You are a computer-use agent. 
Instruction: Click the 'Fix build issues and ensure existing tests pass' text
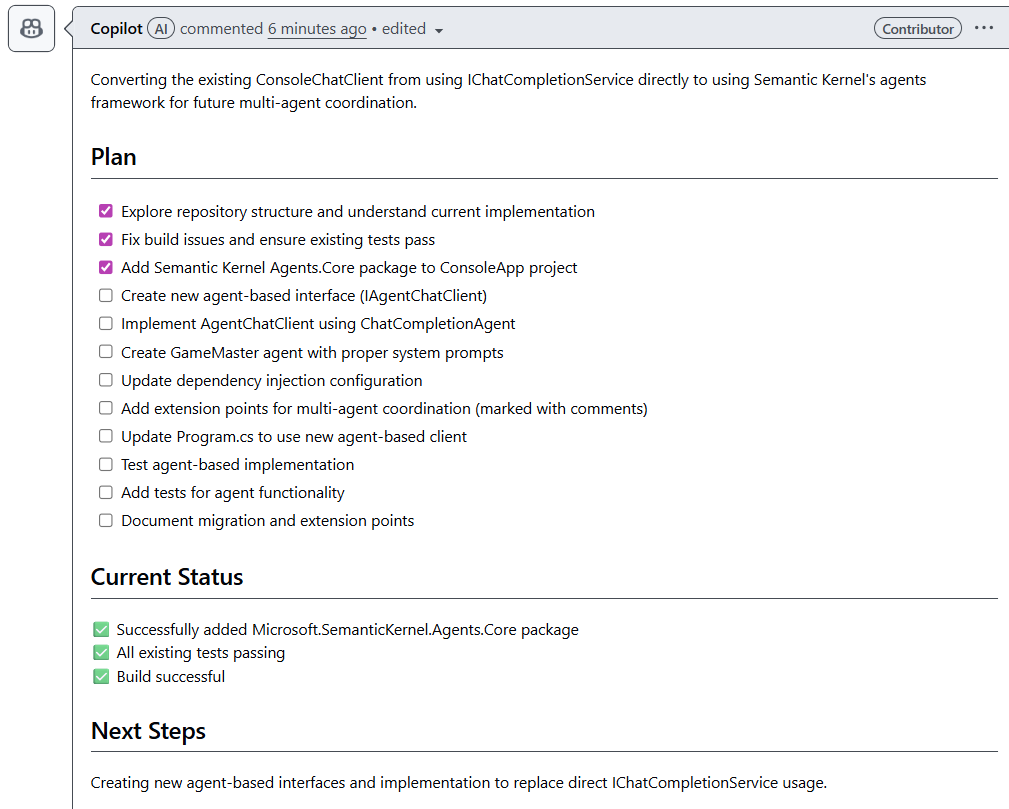point(278,240)
